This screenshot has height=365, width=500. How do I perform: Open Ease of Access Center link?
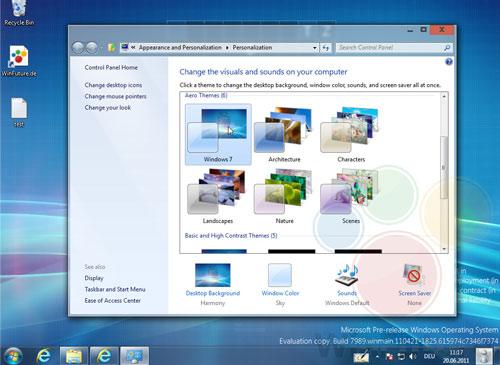coord(113,300)
